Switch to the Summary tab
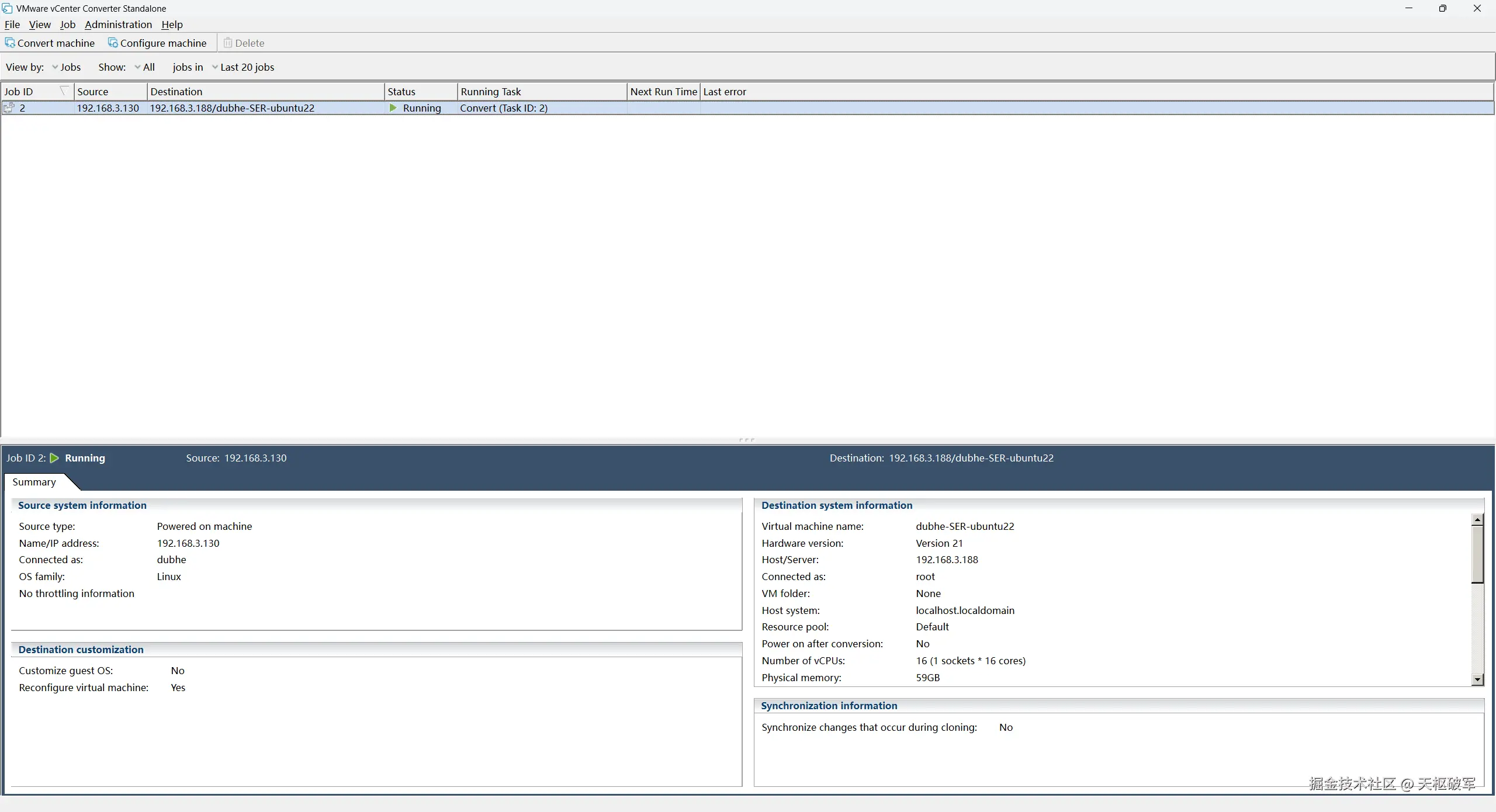This screenshot has height=812, width=1496. pos(34,482)
